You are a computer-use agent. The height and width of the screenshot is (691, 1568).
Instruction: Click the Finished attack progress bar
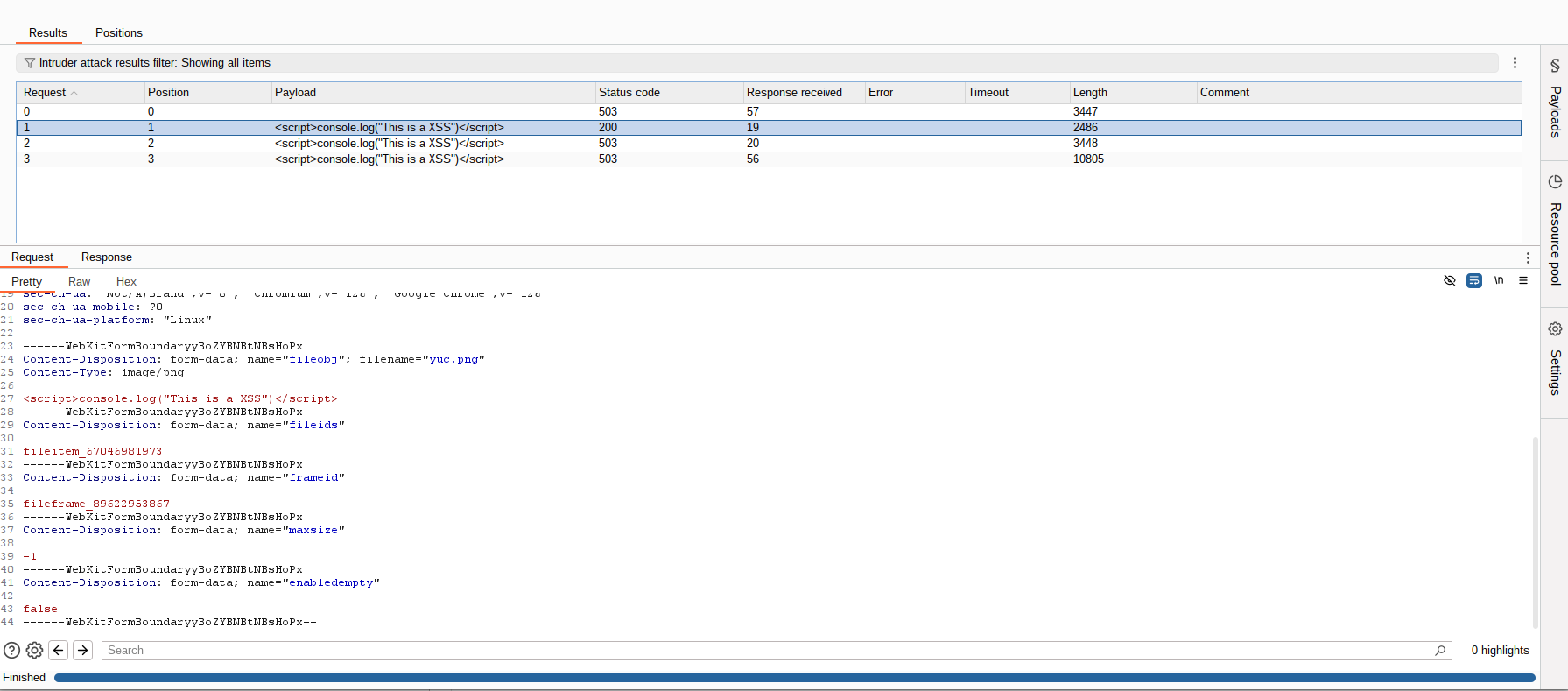[794, 678]
